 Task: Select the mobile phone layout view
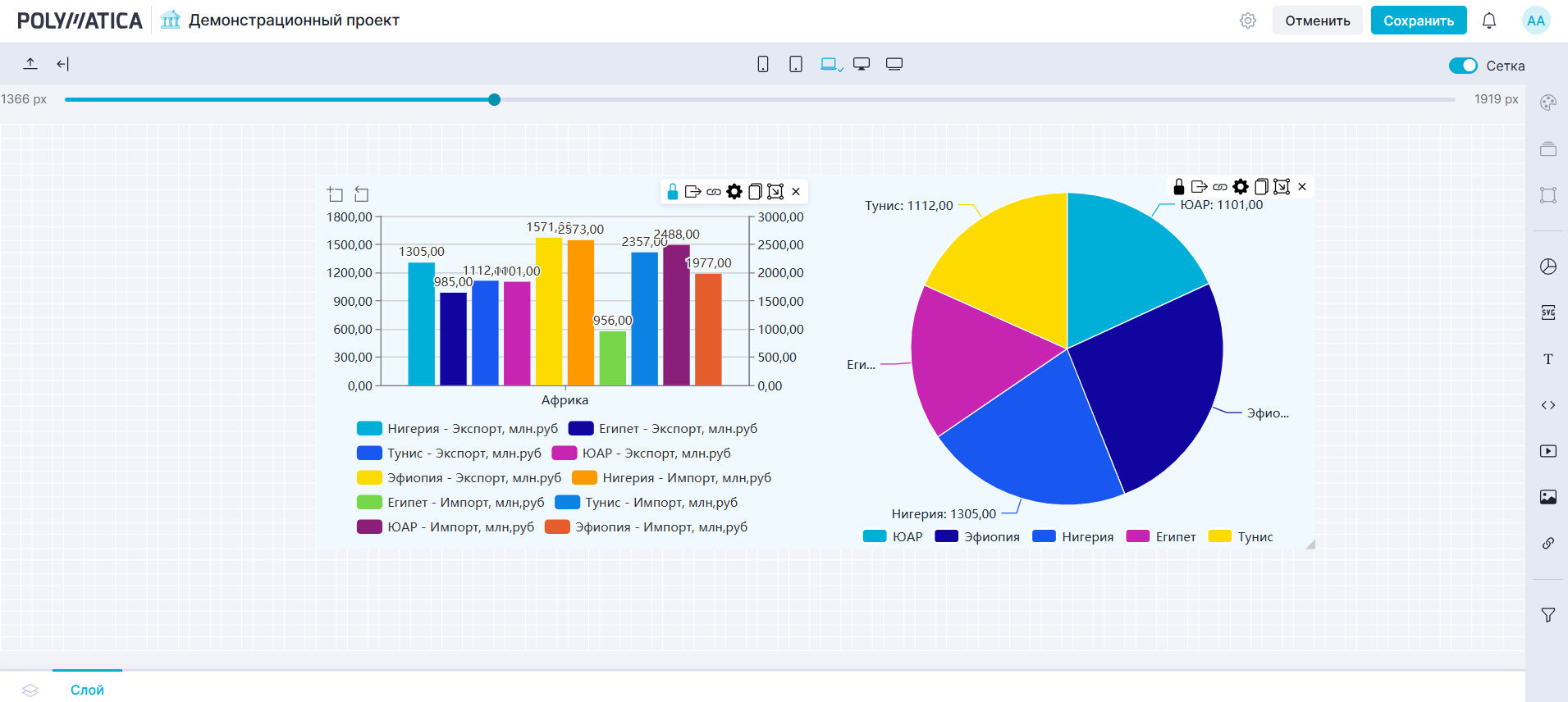coord(762,64)
